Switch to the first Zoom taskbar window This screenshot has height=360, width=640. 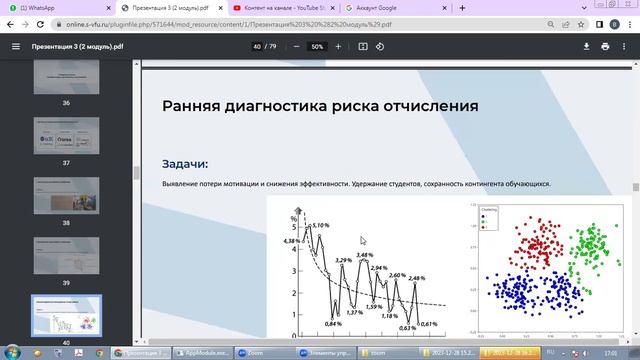tap(265, 353)
